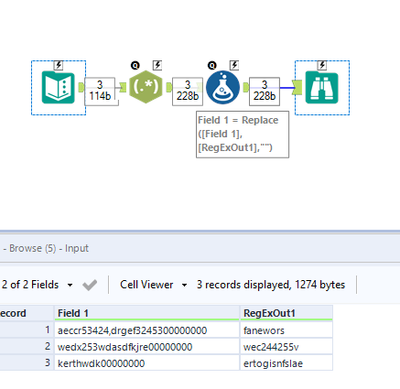
Task: Select cell fanewors
Action: tap(286, 330)
